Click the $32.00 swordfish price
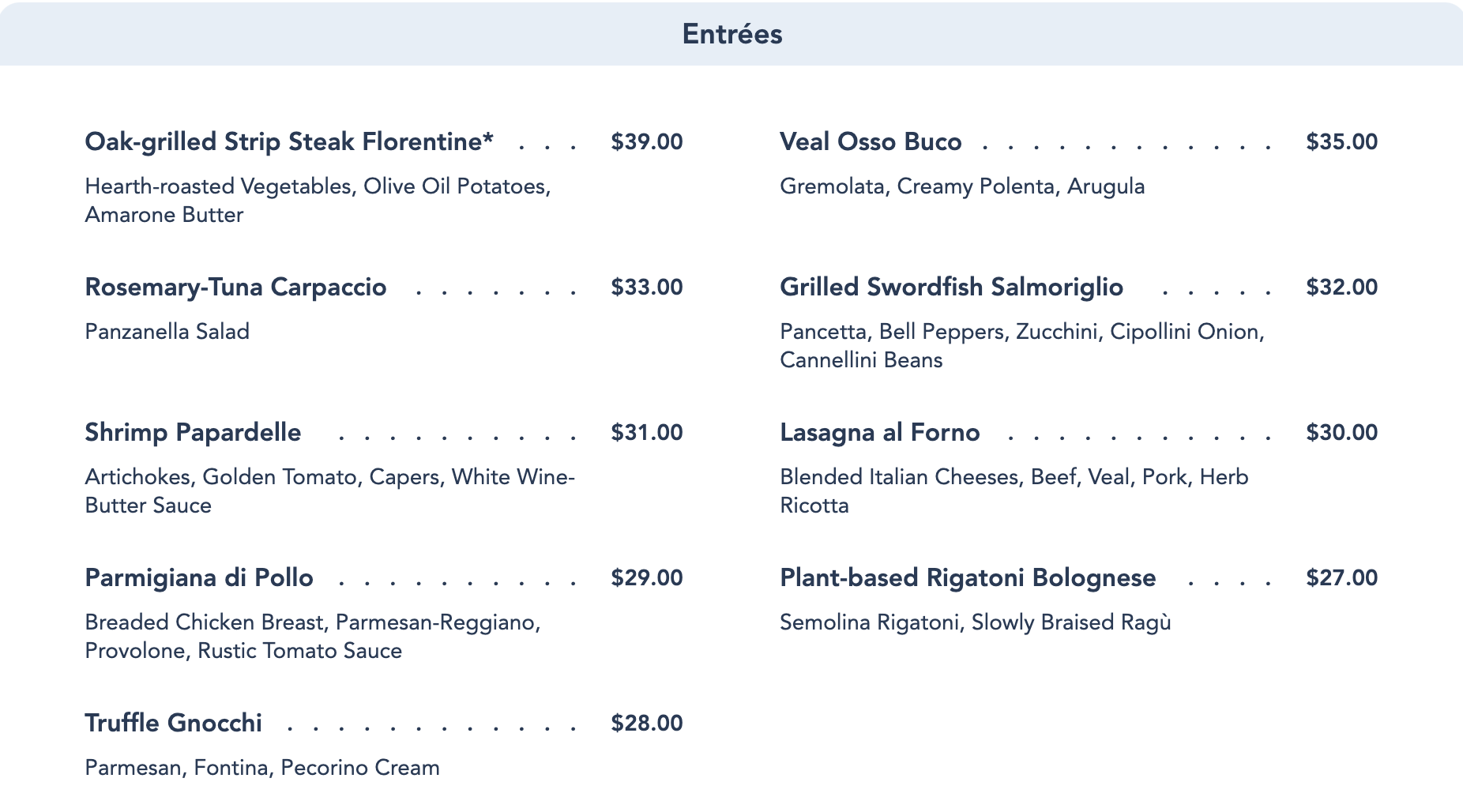 [x=1341, y=288]
